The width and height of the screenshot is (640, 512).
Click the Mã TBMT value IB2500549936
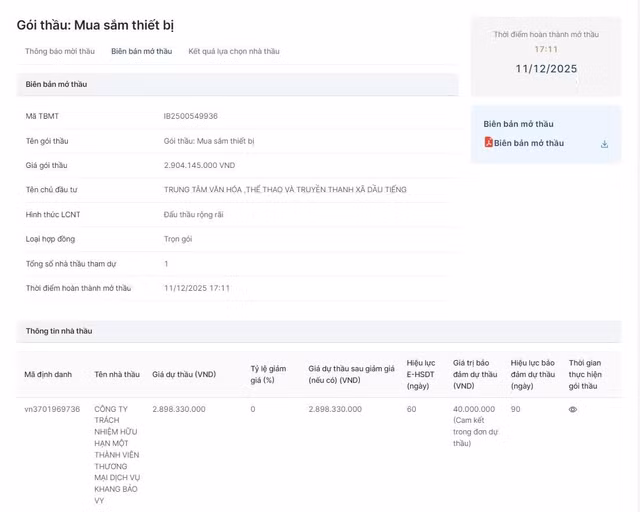[x=191, y=116]
